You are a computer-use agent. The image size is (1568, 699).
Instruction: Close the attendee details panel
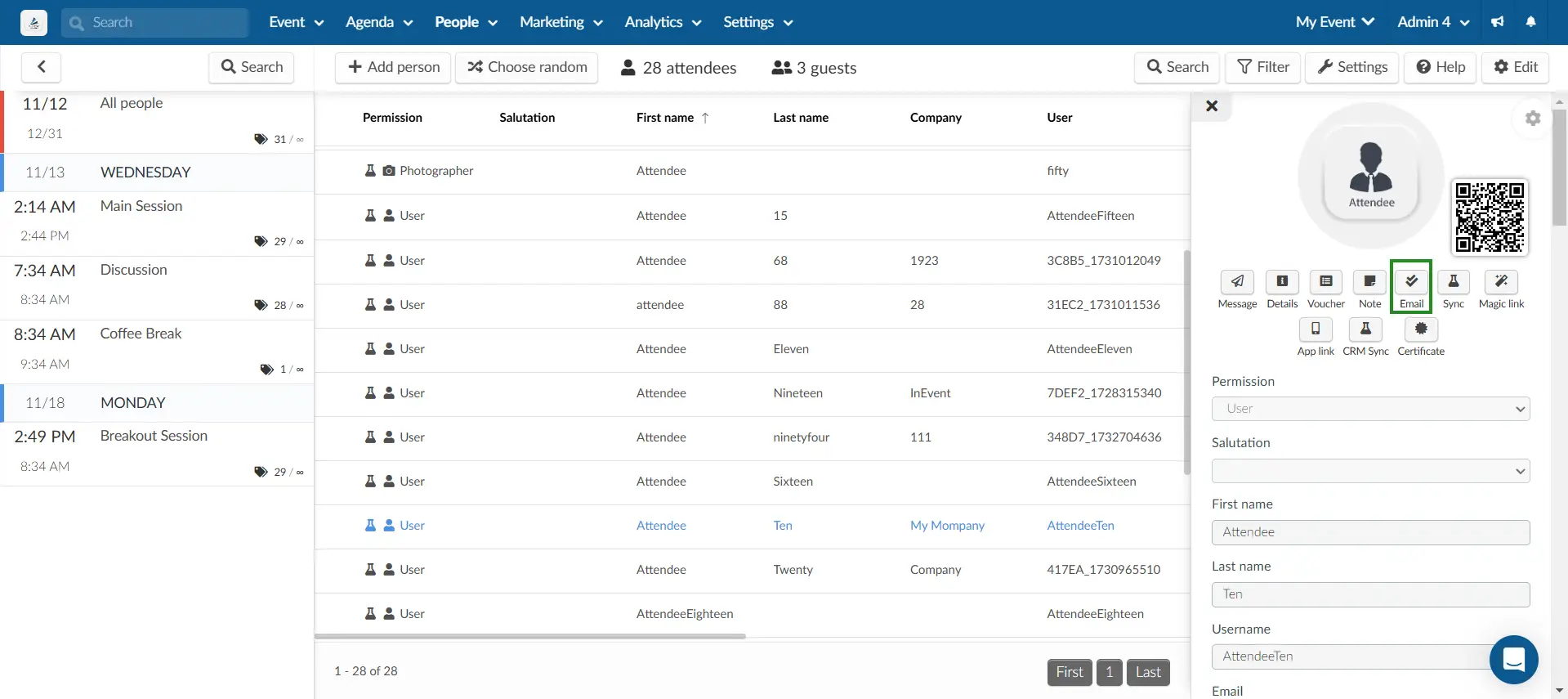coord(1212,106)
